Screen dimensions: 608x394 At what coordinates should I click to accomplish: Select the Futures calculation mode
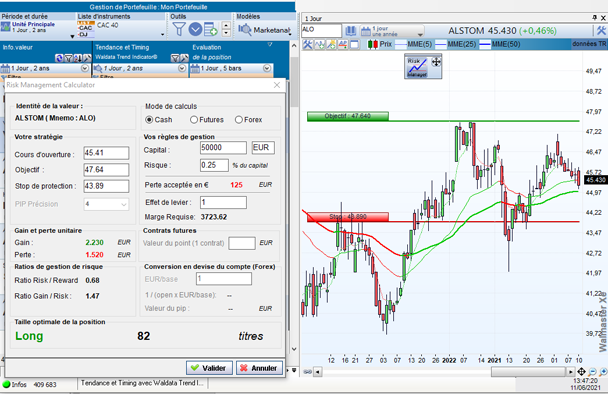coord(194,120)
